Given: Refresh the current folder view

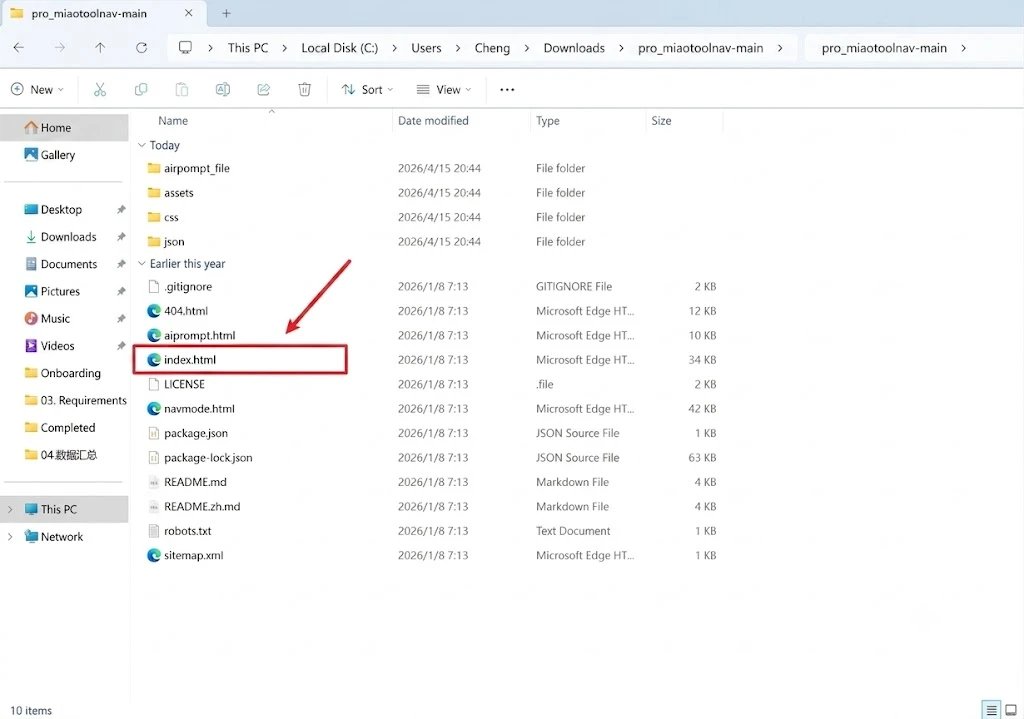Looking at the screenshot, I should [x=141, y=48].
